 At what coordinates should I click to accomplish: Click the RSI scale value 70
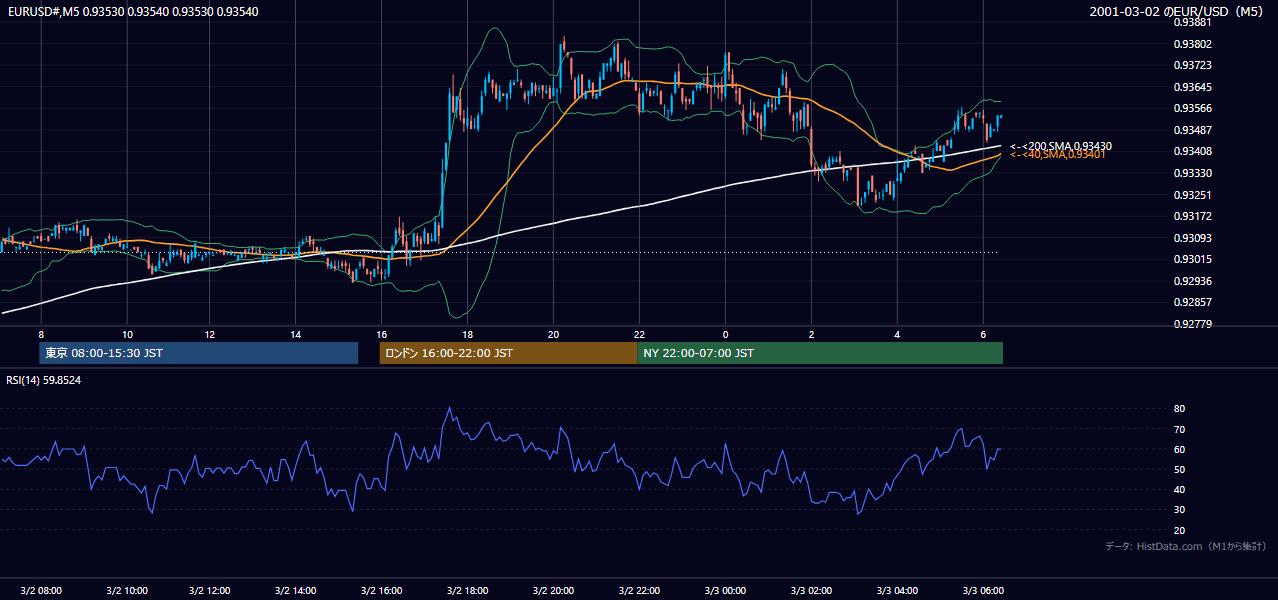point(1179,429)
